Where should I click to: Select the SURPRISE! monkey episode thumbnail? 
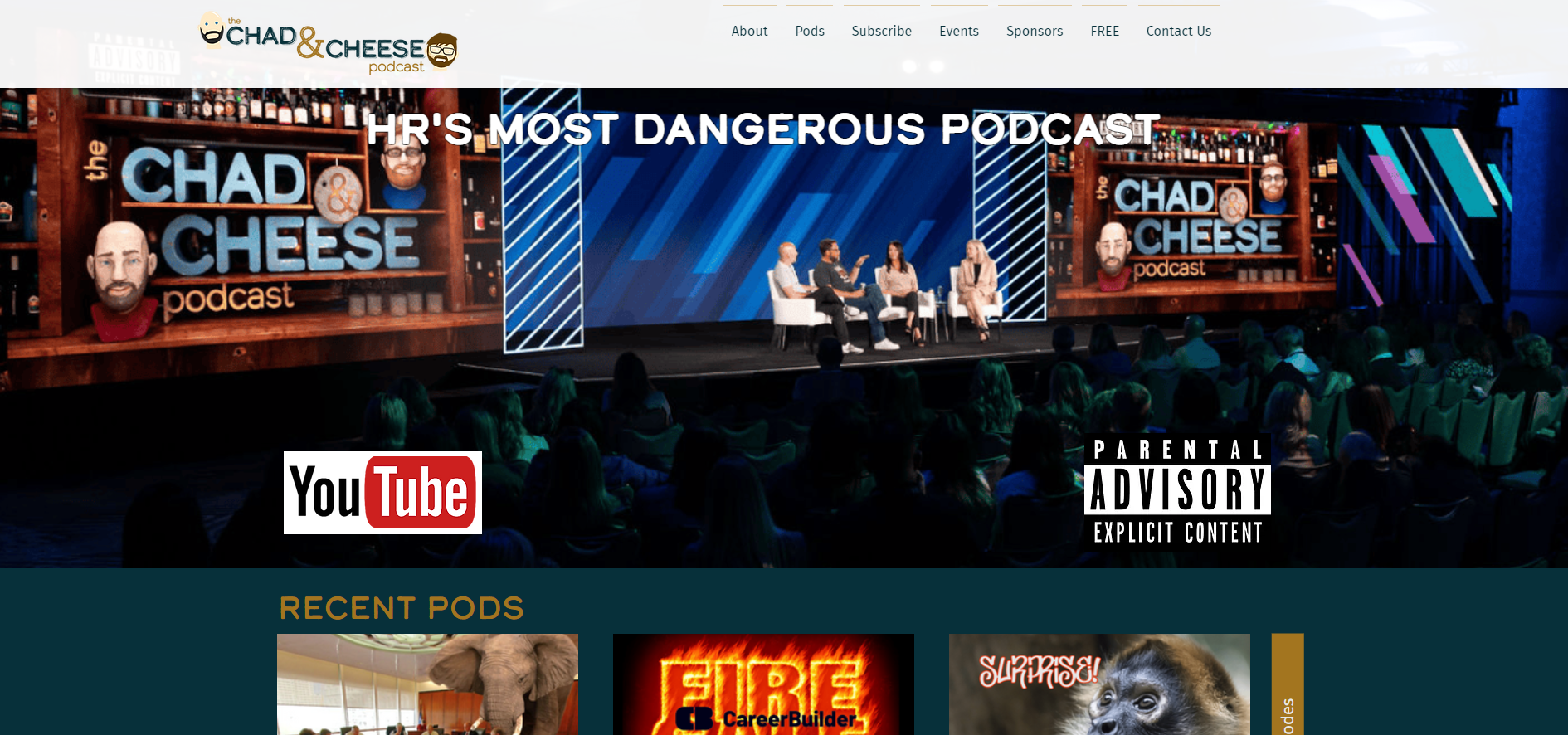1099,684
